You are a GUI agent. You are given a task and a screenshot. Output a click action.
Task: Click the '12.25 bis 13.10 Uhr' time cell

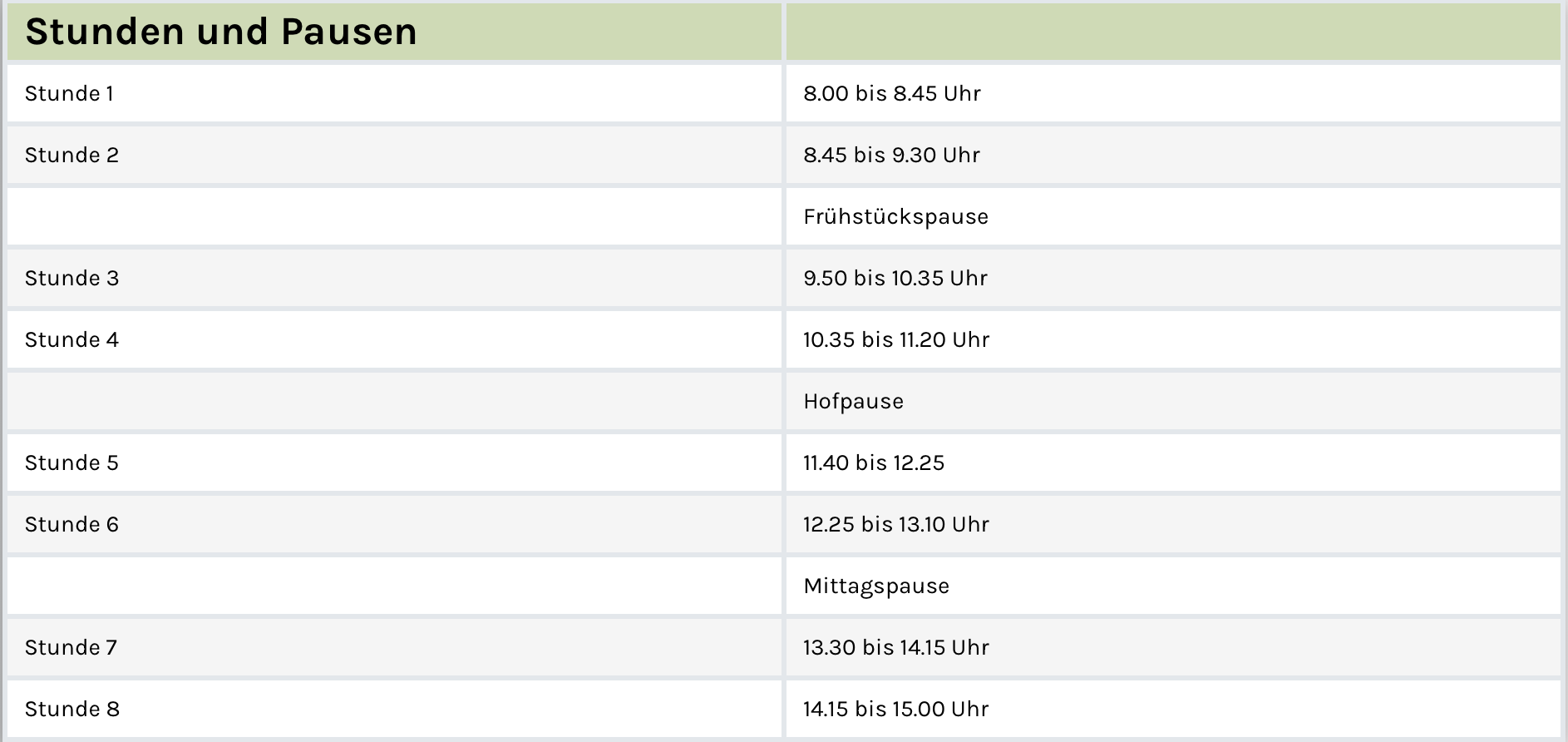coord(896,524)
